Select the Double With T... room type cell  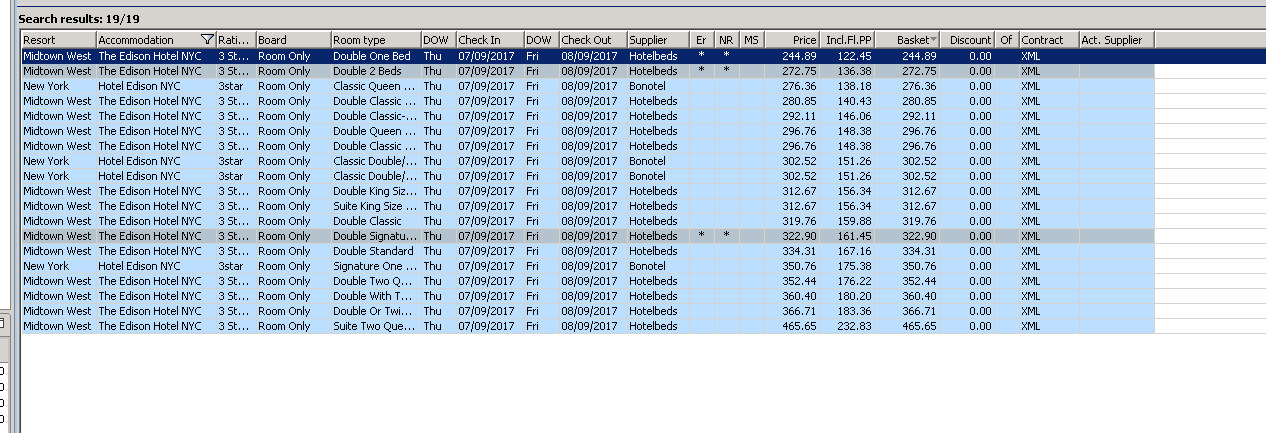click(x=375, y=296)
